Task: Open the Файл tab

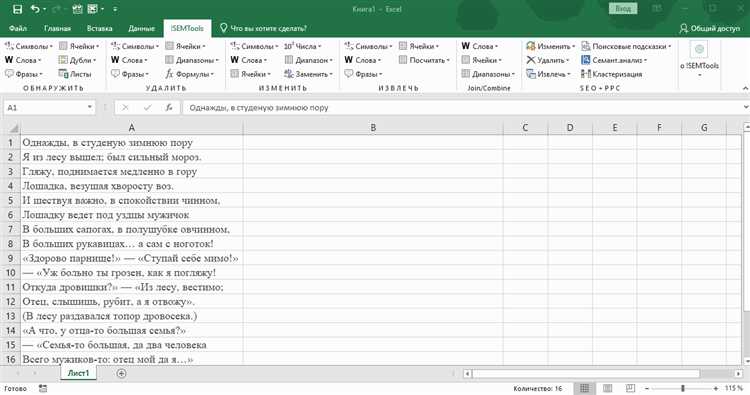Action: pyautogui.click(x=18, y=29)
